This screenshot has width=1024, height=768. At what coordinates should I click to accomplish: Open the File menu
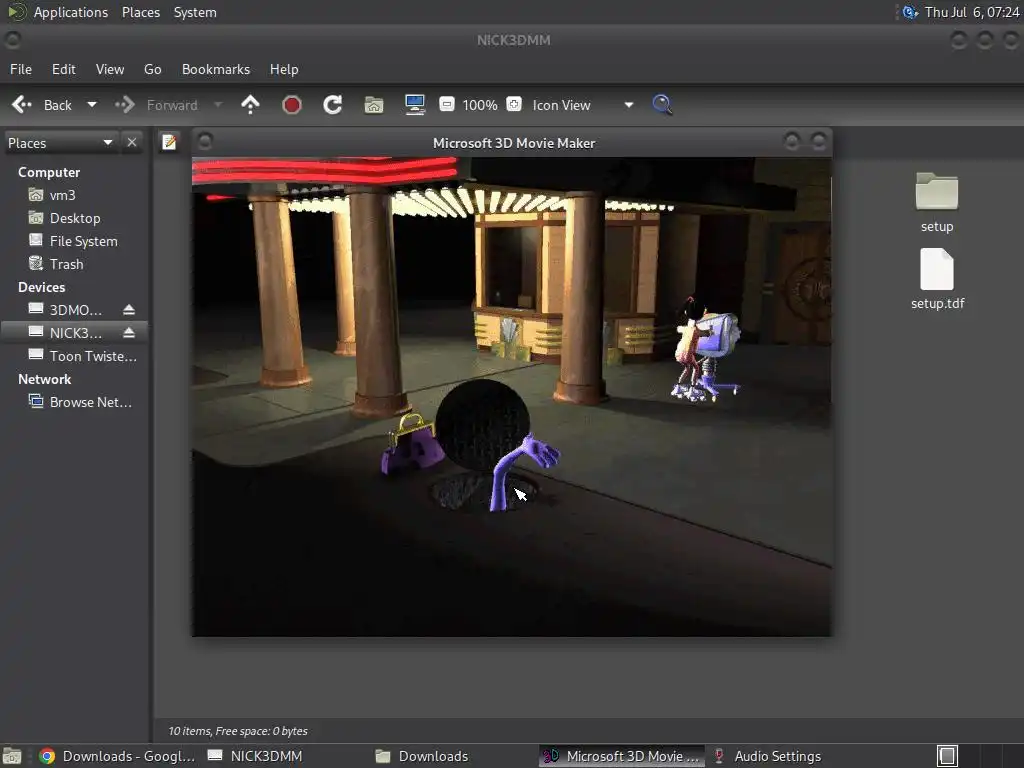pos(21,69)
